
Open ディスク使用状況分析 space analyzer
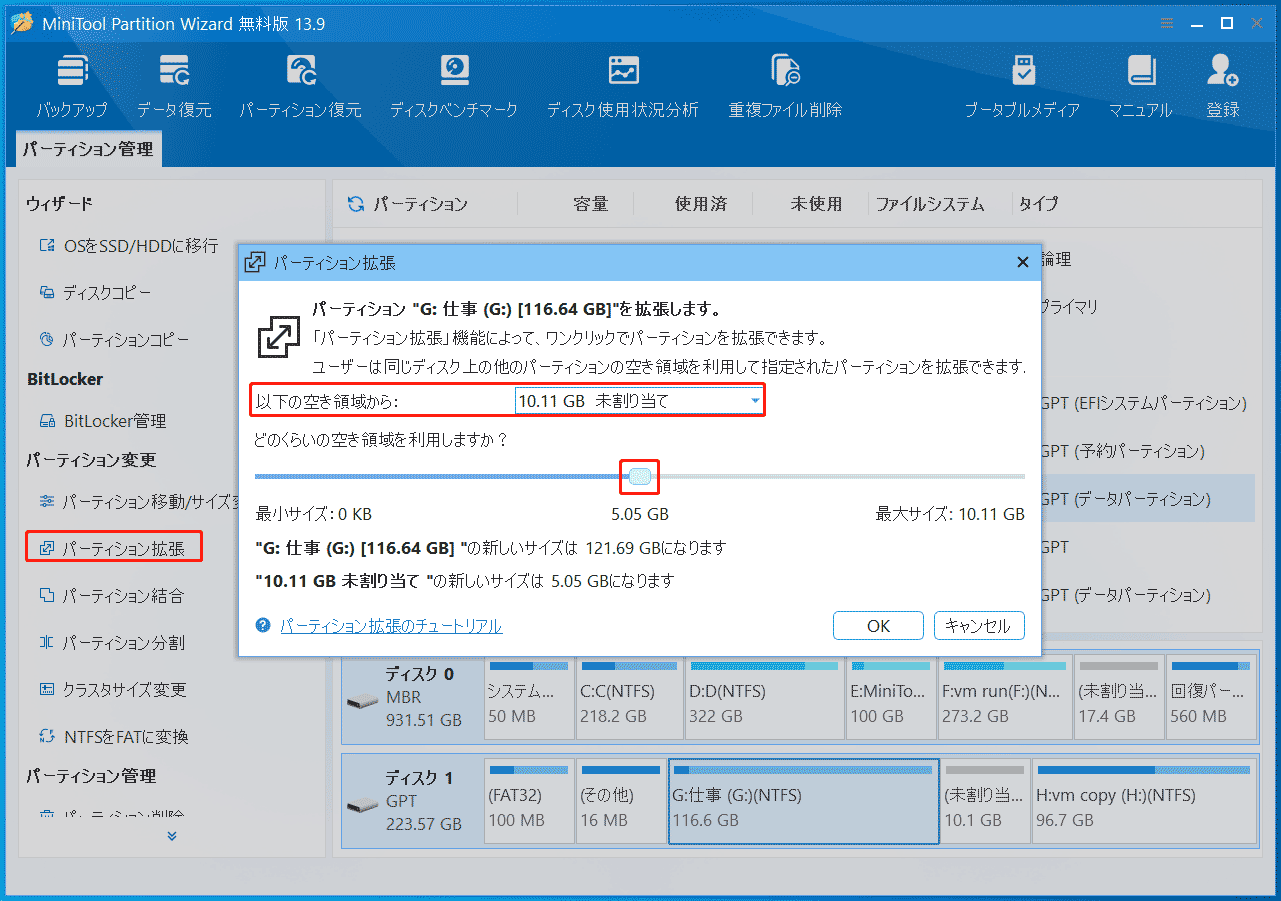pyautogui.click(x=622, y=86)
